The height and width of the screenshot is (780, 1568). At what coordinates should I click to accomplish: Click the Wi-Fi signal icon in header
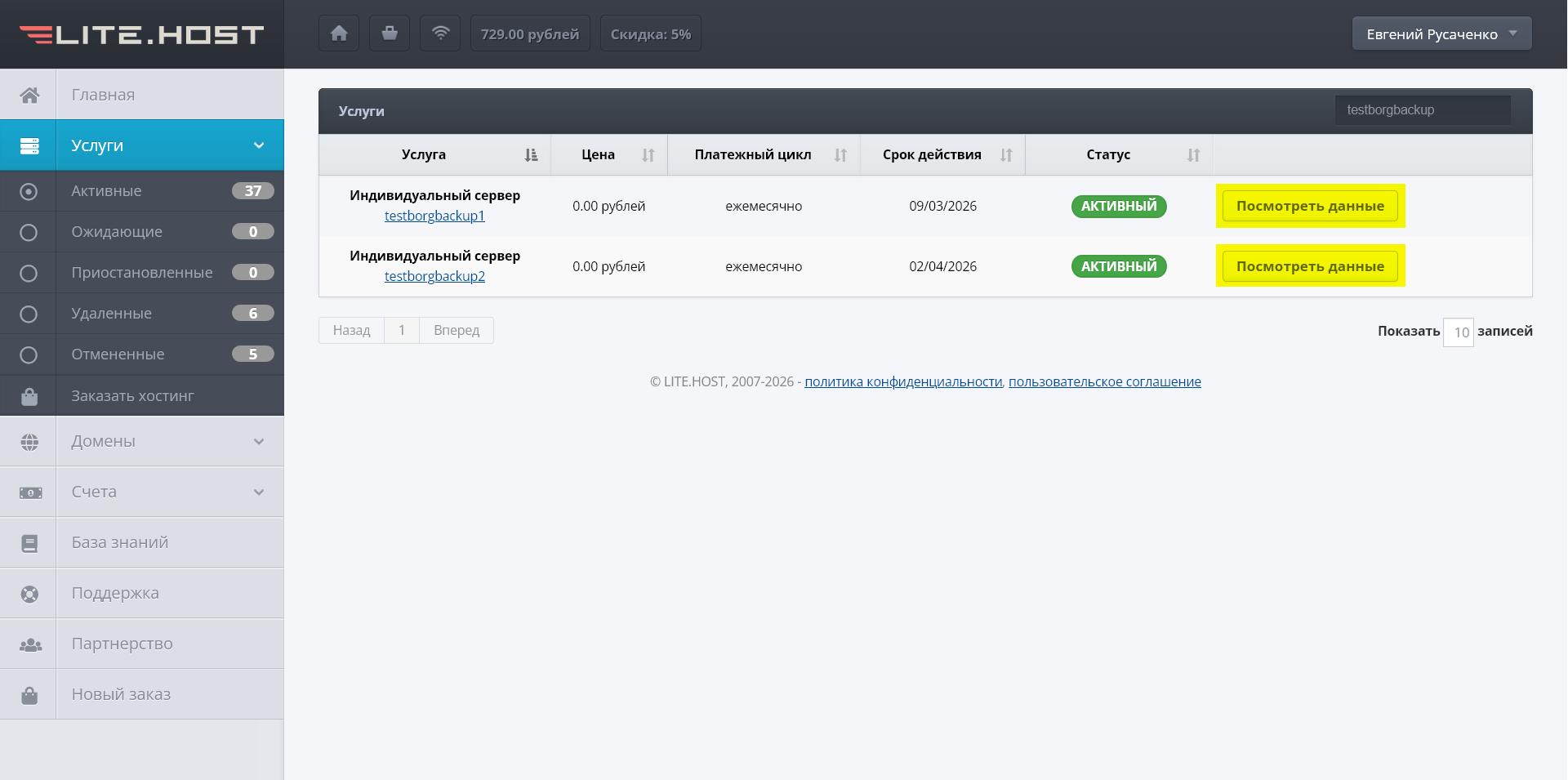[440, 33]
